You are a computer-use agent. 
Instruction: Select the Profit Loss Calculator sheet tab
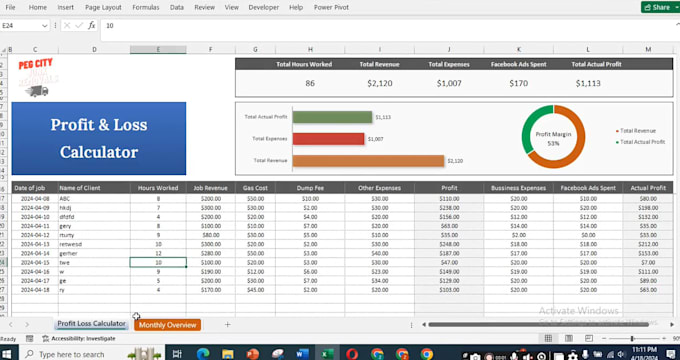tap(92, 324)
